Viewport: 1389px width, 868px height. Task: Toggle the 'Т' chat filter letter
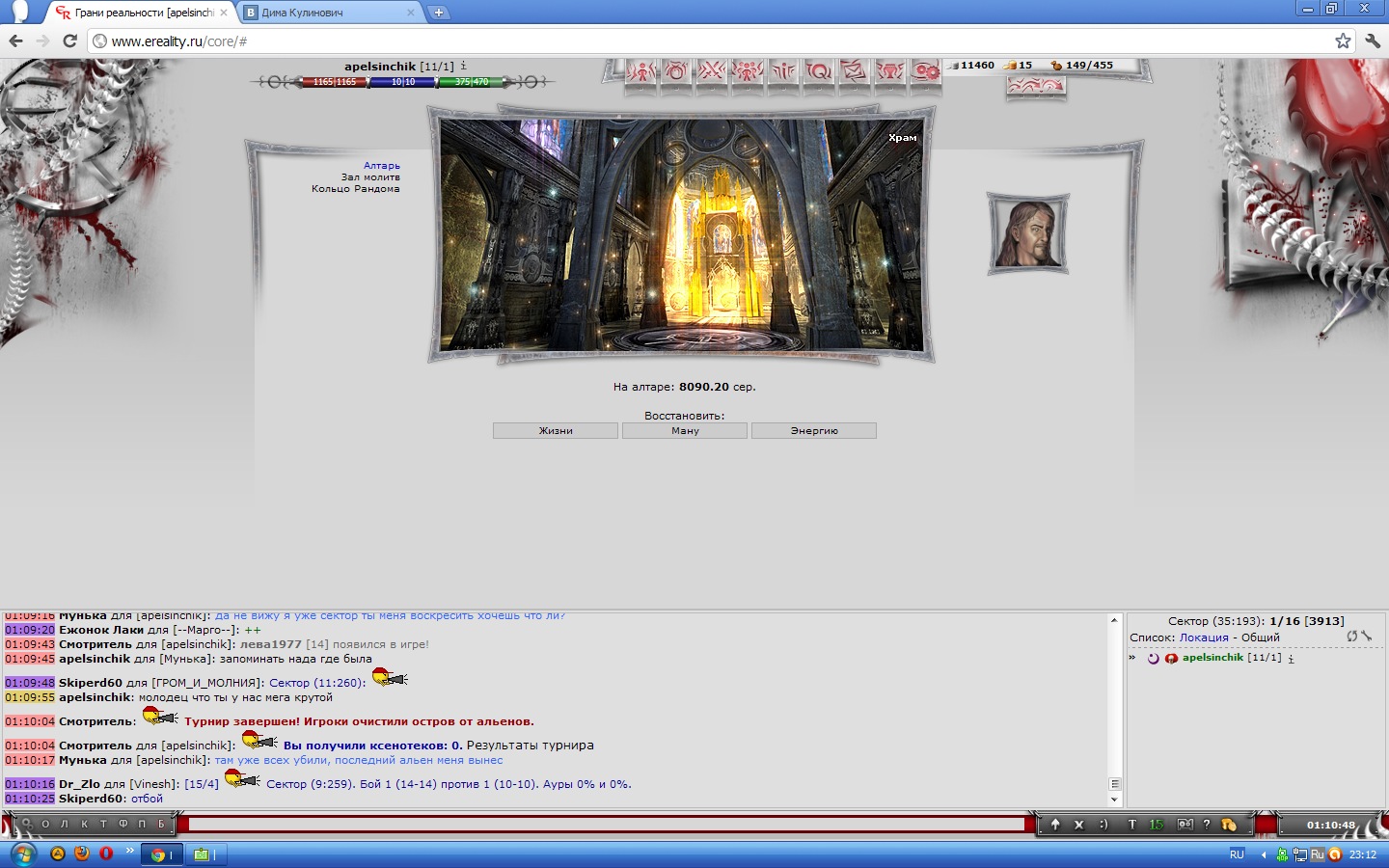(103, 825)
